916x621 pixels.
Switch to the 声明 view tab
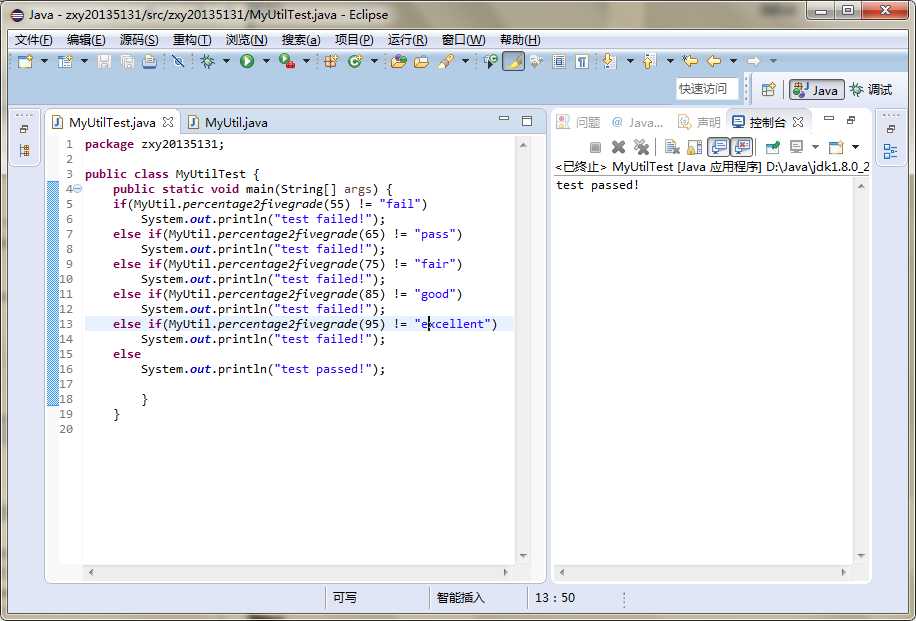tap(699, 122)
